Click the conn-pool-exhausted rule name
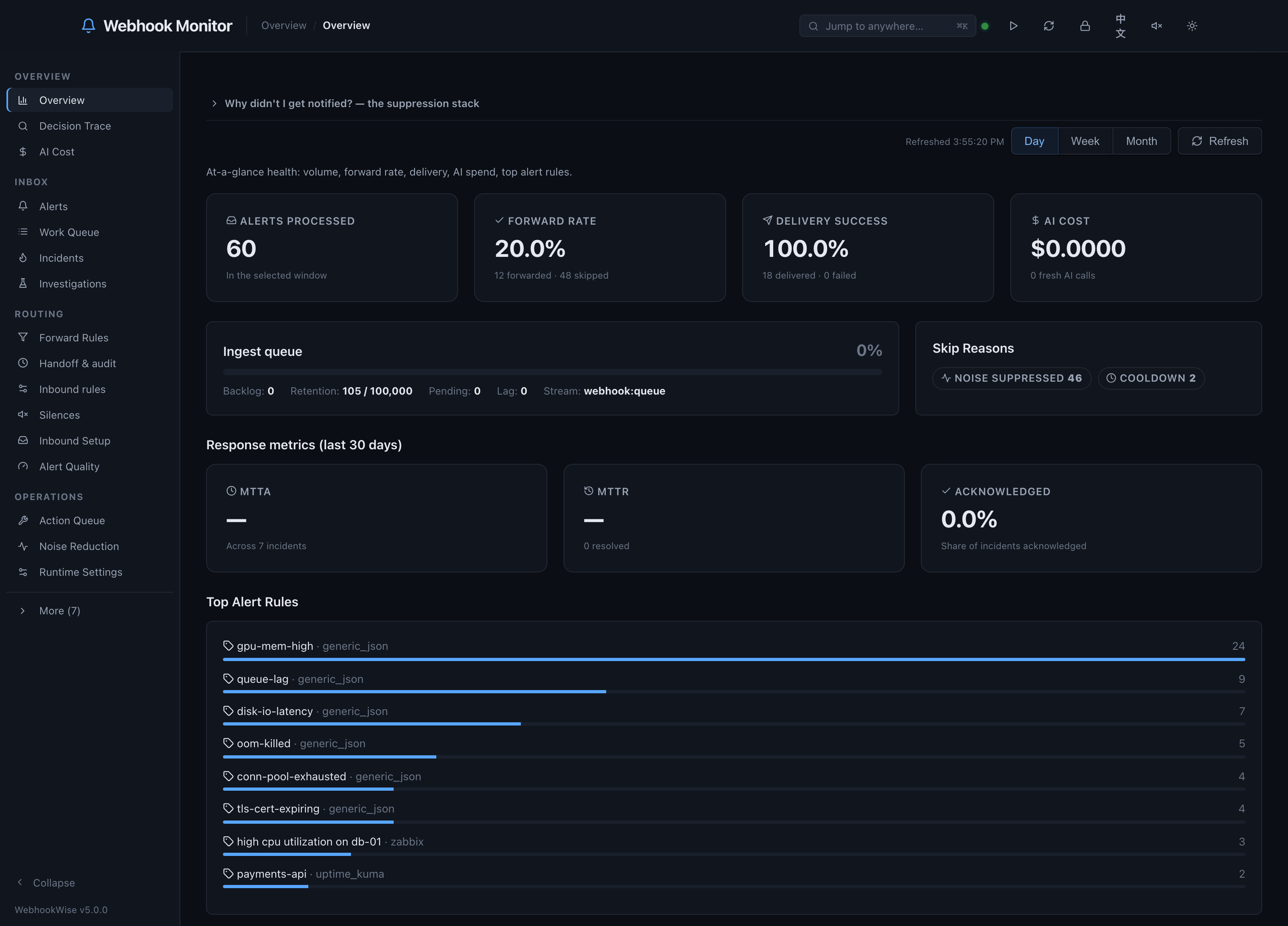1288x926 pixels. [x=291, y=776]
